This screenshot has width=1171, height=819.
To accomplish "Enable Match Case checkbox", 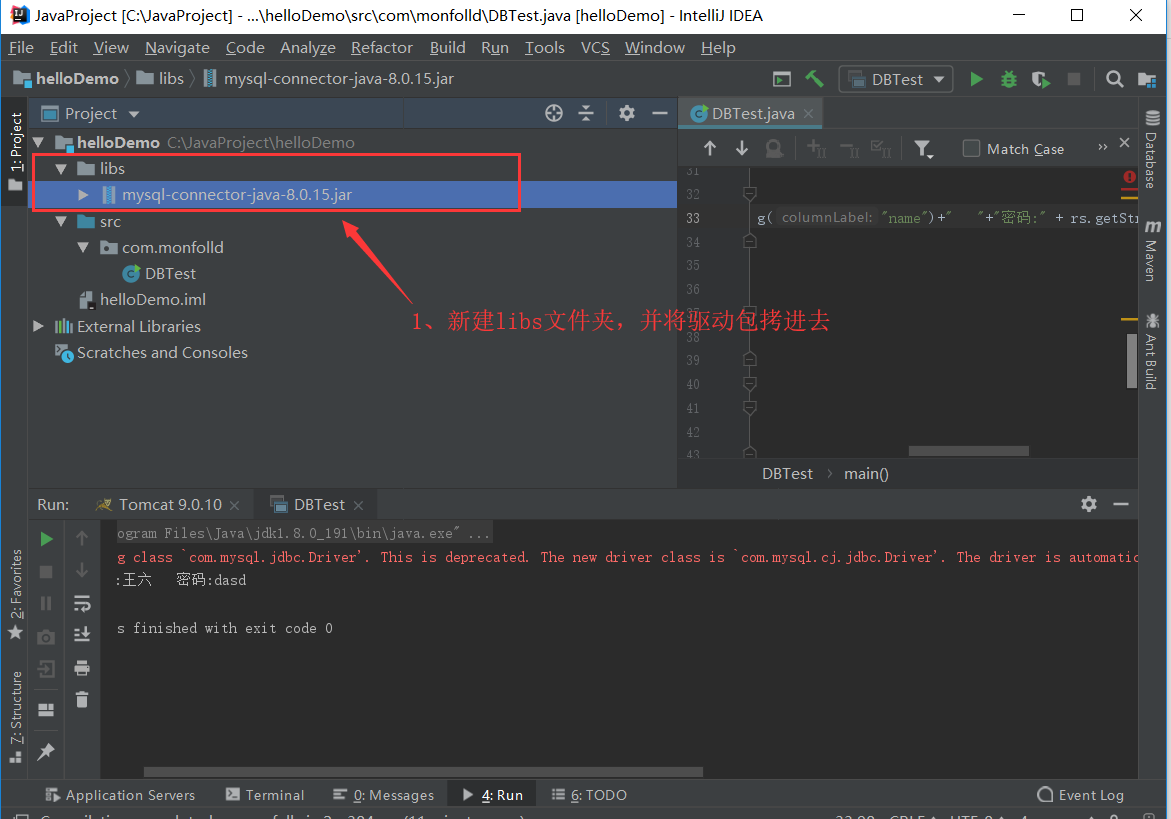I will click(x=971, y=149).
